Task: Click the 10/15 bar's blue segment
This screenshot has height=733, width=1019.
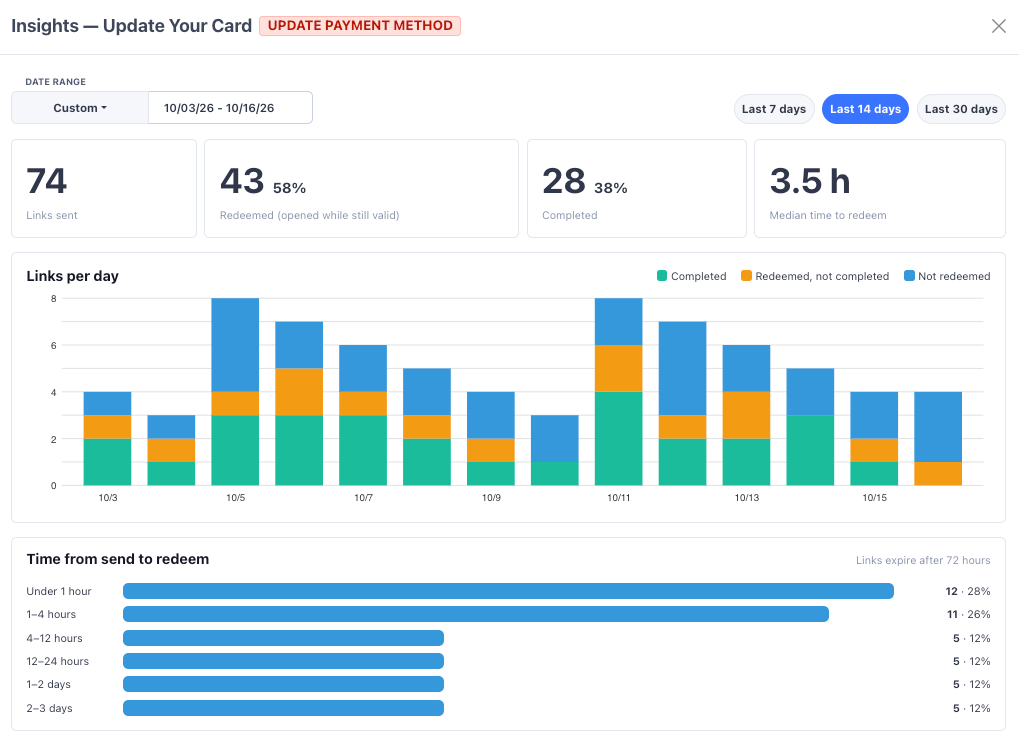Action: tap(874, 415)
